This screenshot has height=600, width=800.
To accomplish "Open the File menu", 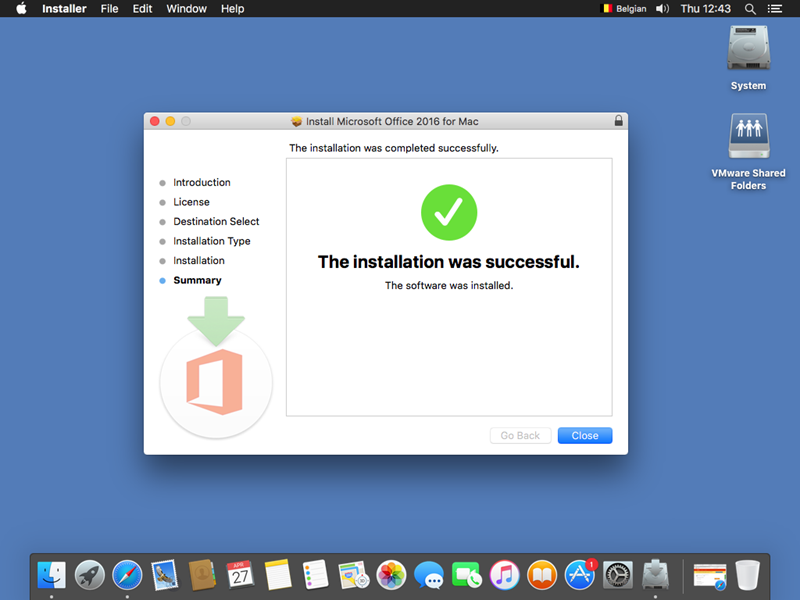I will 109,9.
